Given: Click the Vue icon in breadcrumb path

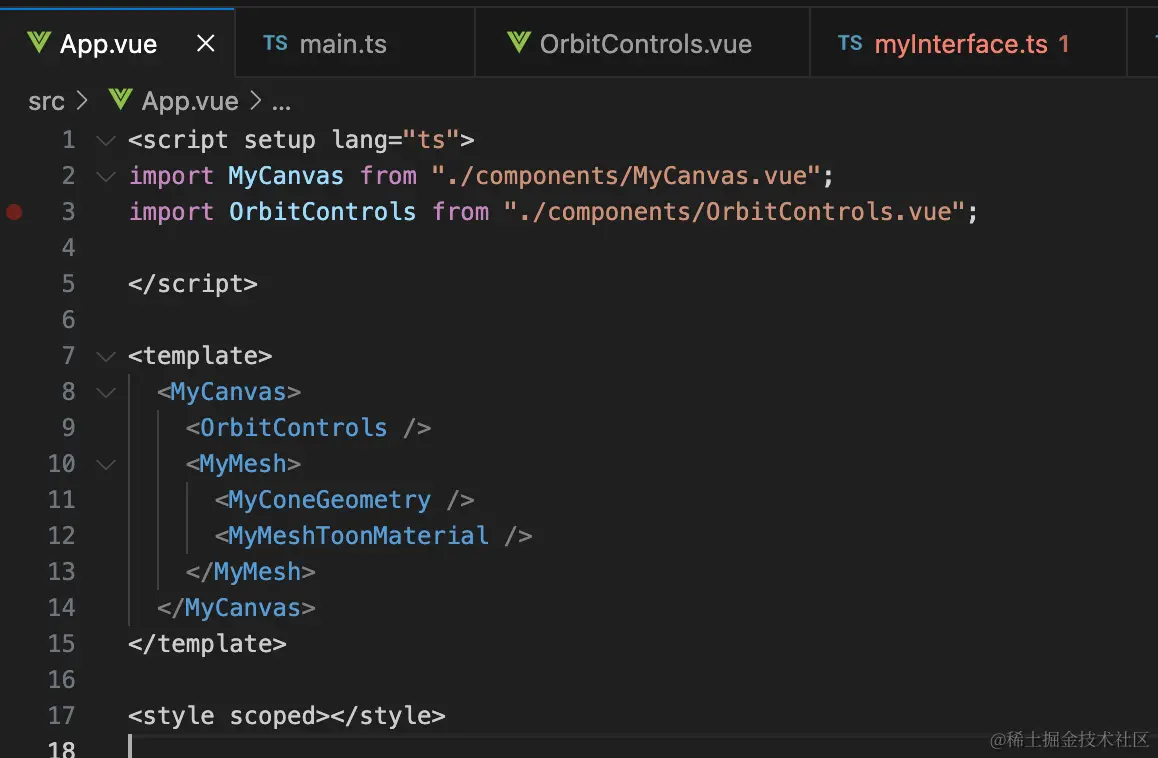Looking at the screenshot, I should pyautogui.click(x=120, y=100).
